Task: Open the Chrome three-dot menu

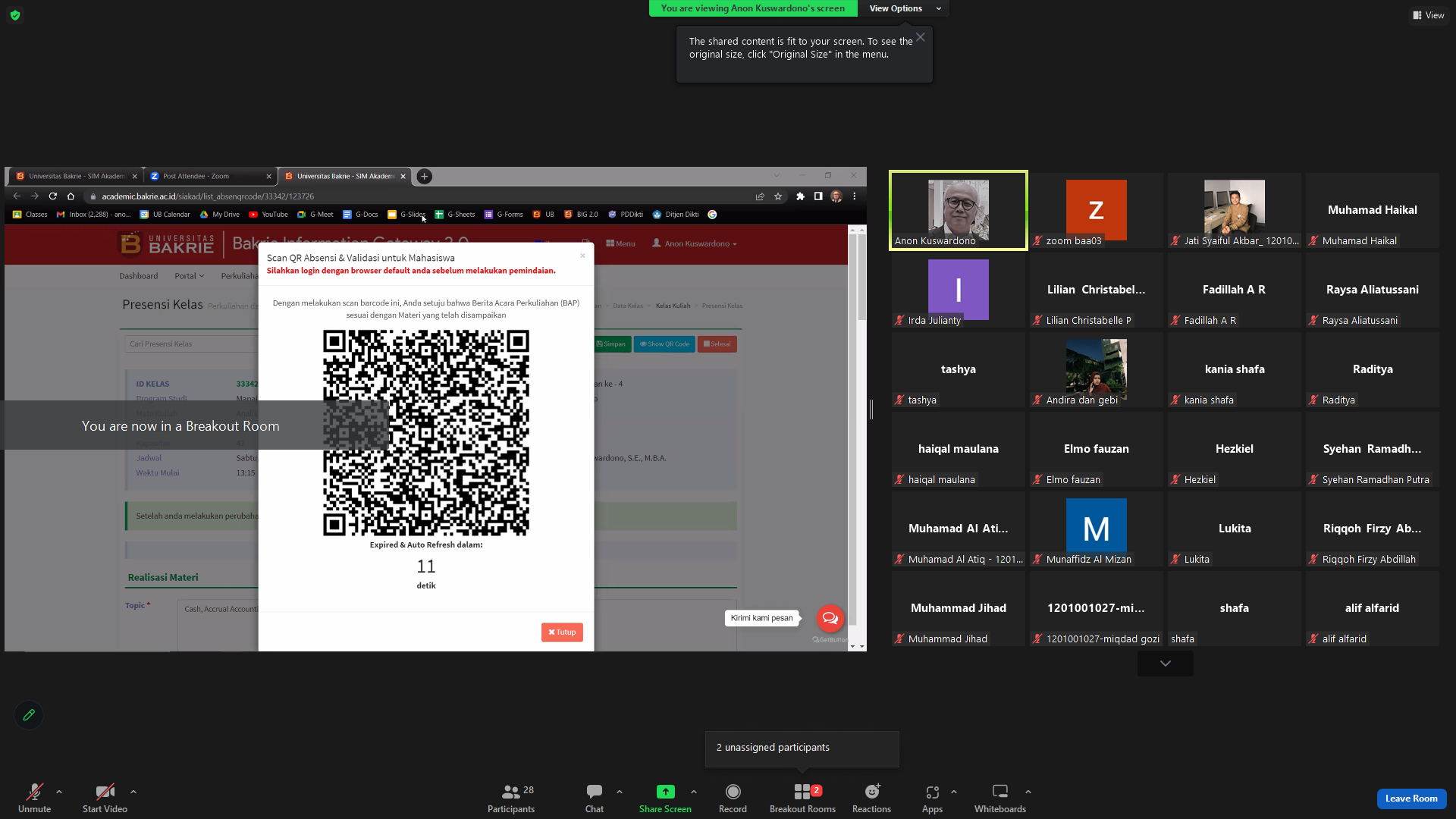Action: point(855,196)
